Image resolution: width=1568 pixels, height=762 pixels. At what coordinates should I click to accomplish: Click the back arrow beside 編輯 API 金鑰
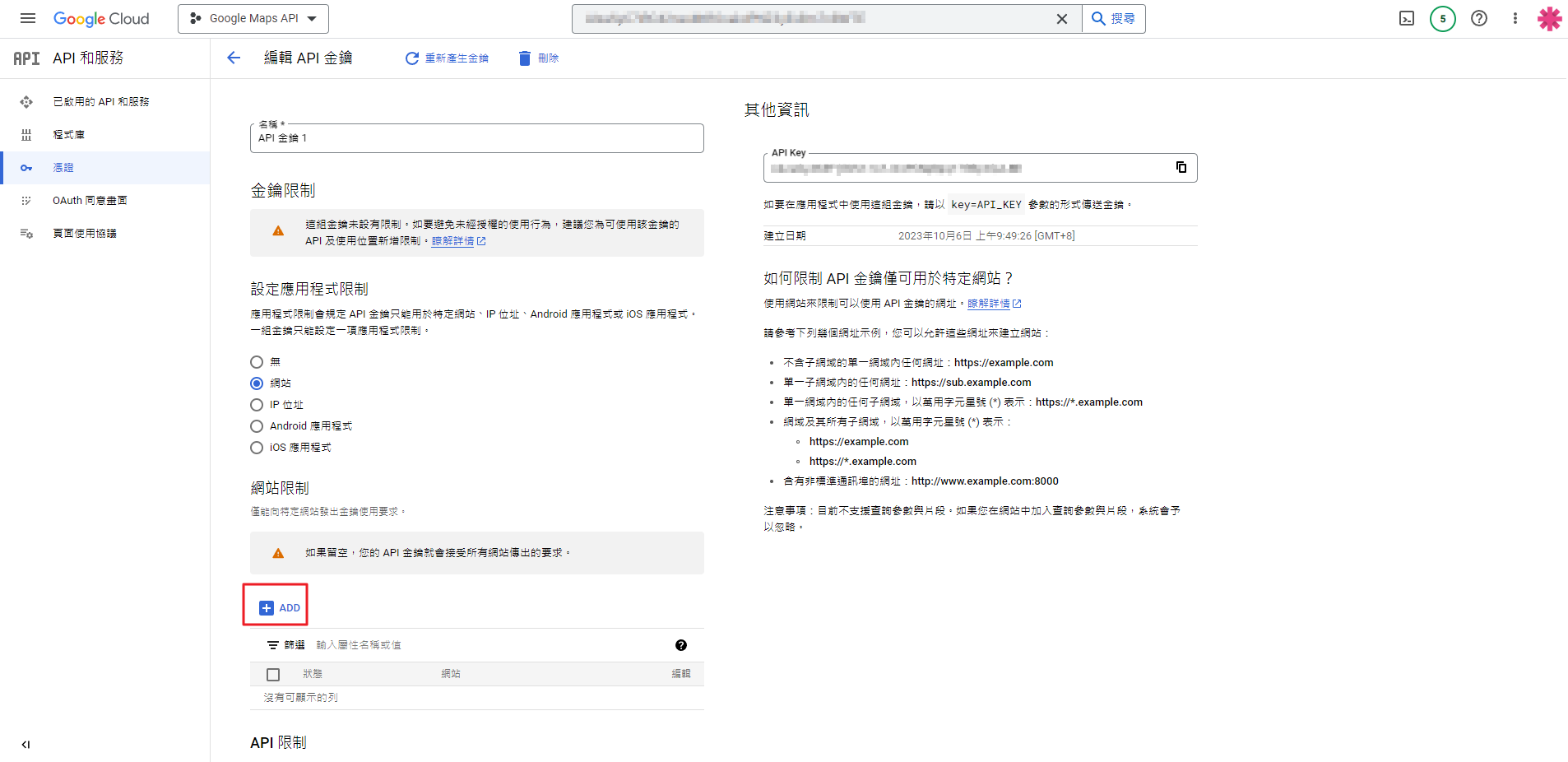point(234,58)
